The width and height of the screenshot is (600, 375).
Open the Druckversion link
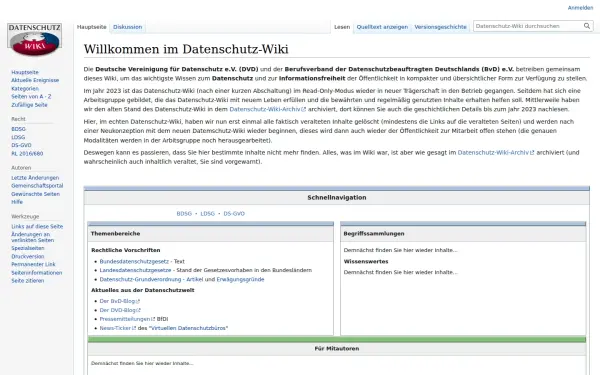point(28,256)
